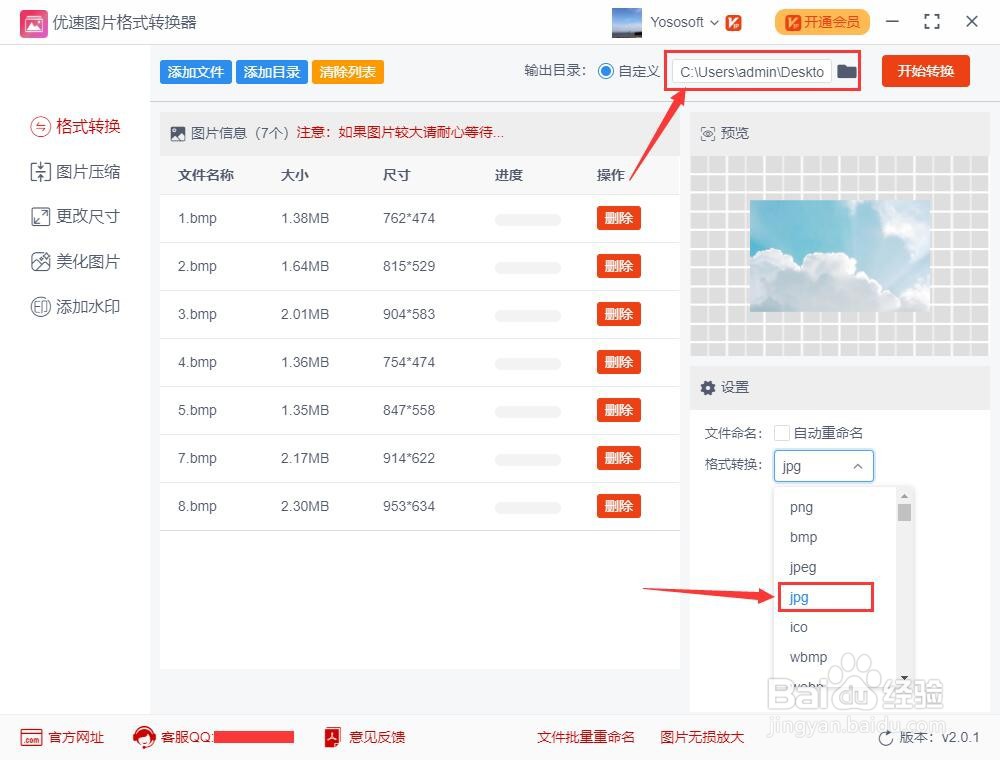Viewport: 1000px width, 760px height.
Task: Click the 添加水印 stamp icon in sidebar
Action: click(x=40, y=307)
